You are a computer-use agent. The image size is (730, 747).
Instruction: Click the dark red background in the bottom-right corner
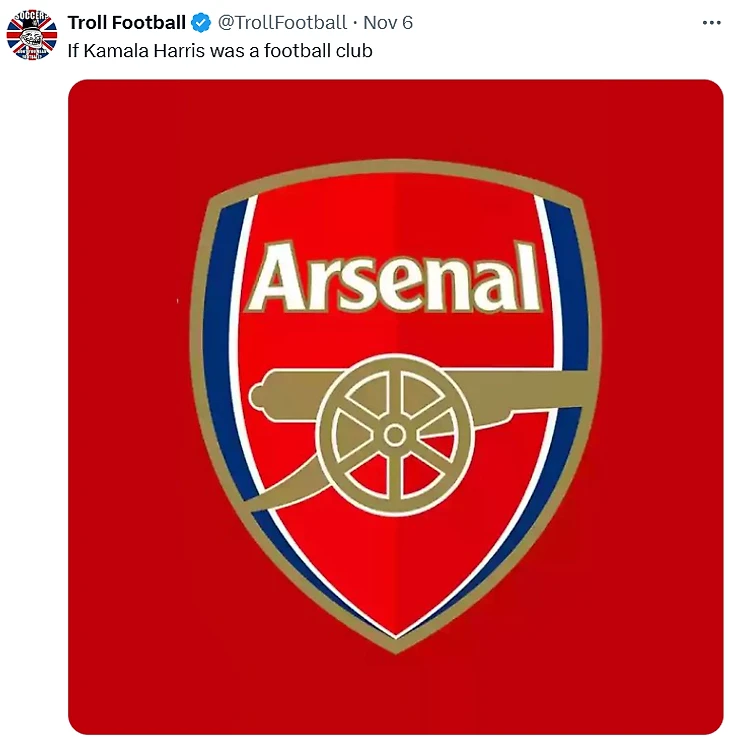[680, 690]
